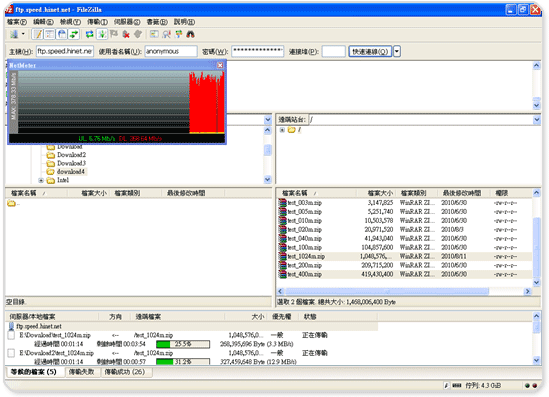Open the 書籤(B) menu

(157, 22)
